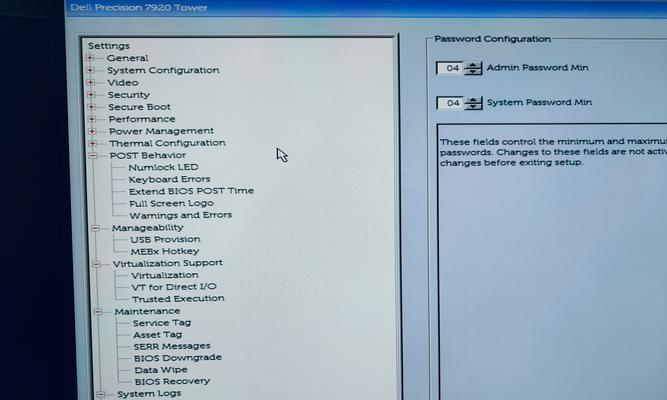Open Asset Tag entry
667x400 pixels.
[158, 335]
